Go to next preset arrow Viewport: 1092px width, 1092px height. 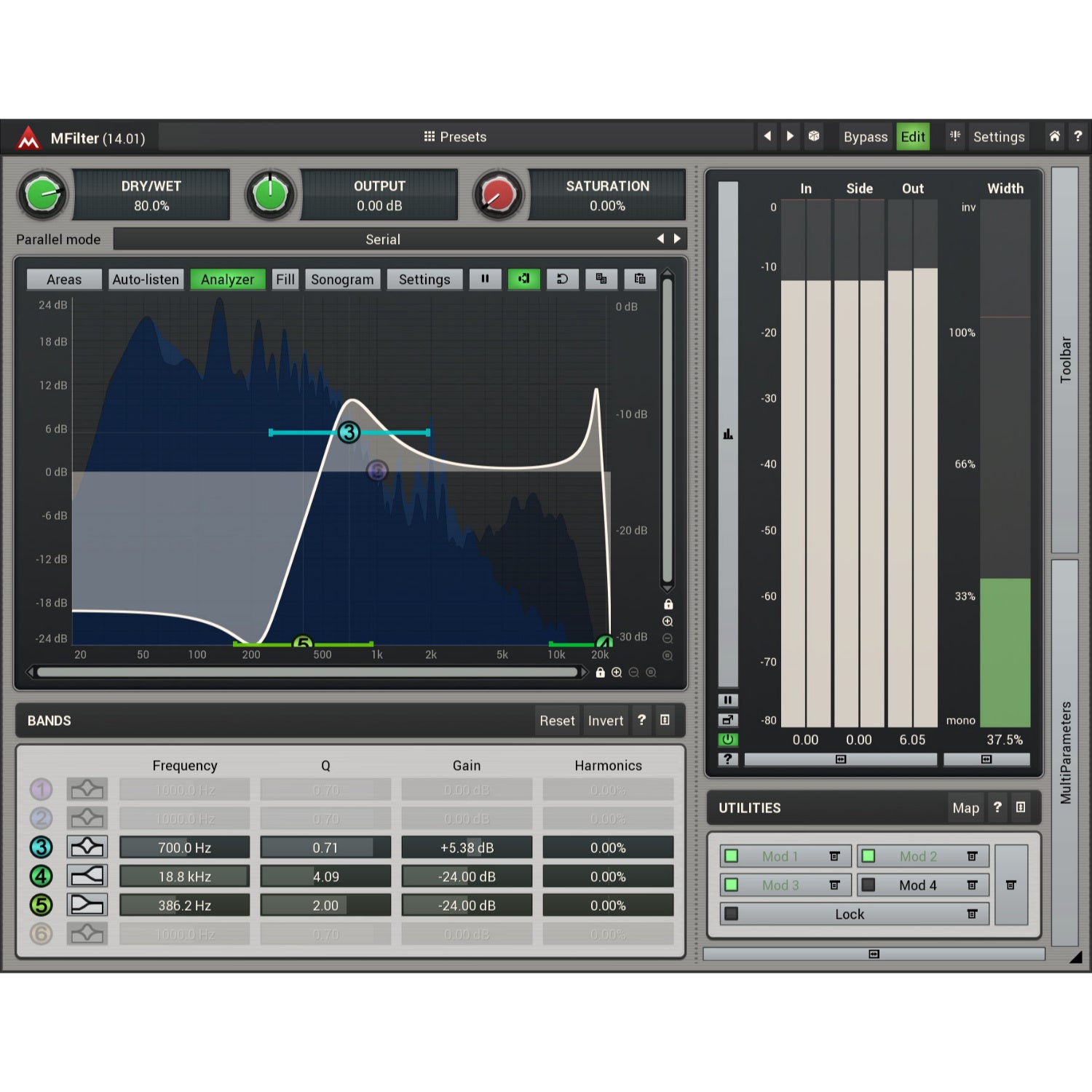click(790, 136)
